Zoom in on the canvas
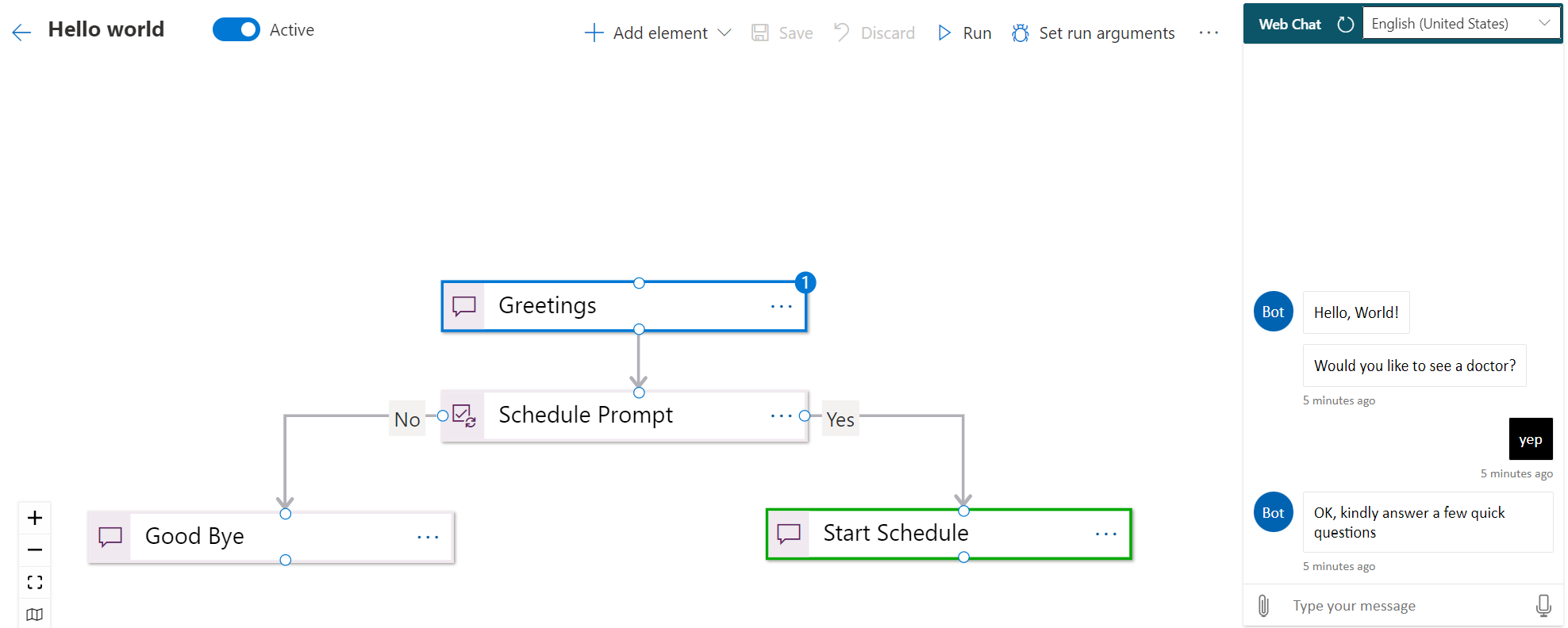 35,518
